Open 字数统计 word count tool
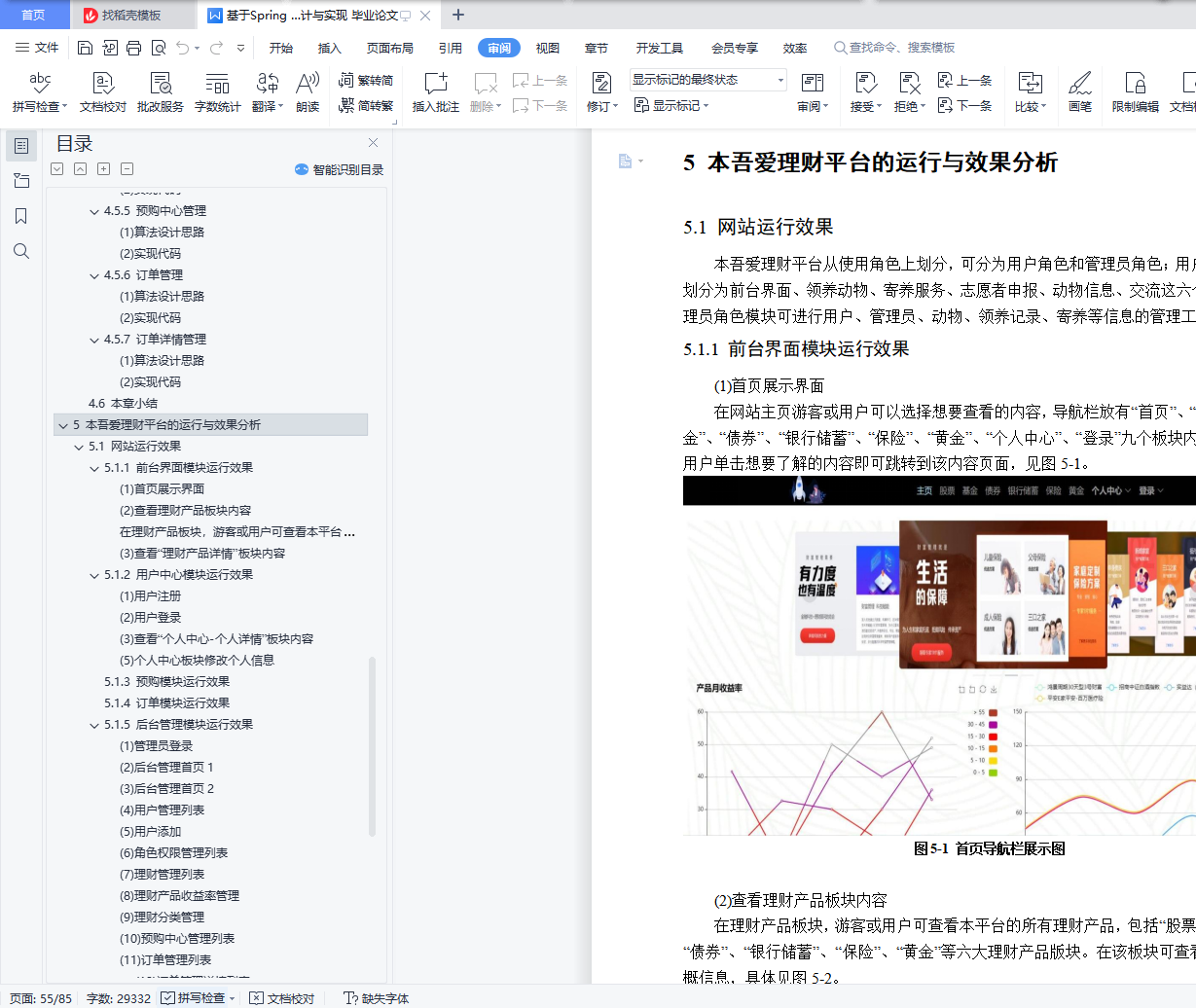1196x1008 pixels. (218, 92)
